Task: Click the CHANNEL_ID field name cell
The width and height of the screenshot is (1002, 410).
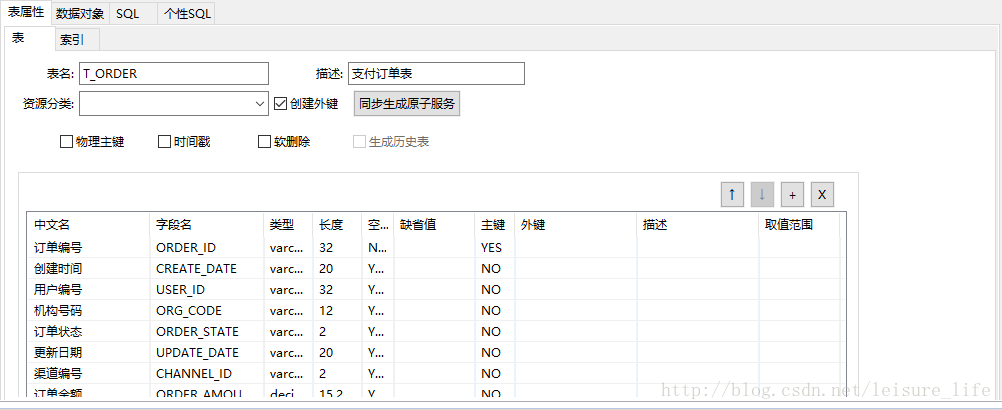Action: 206,374
